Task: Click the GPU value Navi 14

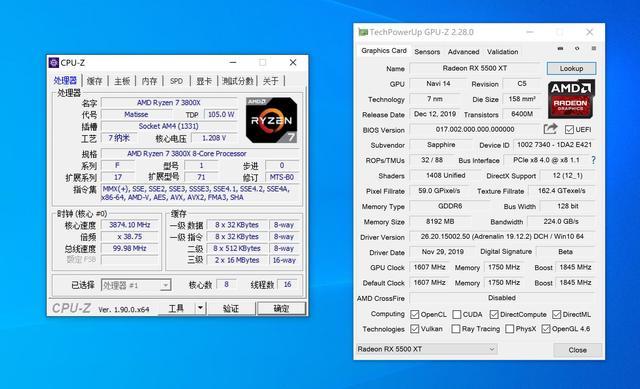Action: click(x=438, y=84)
